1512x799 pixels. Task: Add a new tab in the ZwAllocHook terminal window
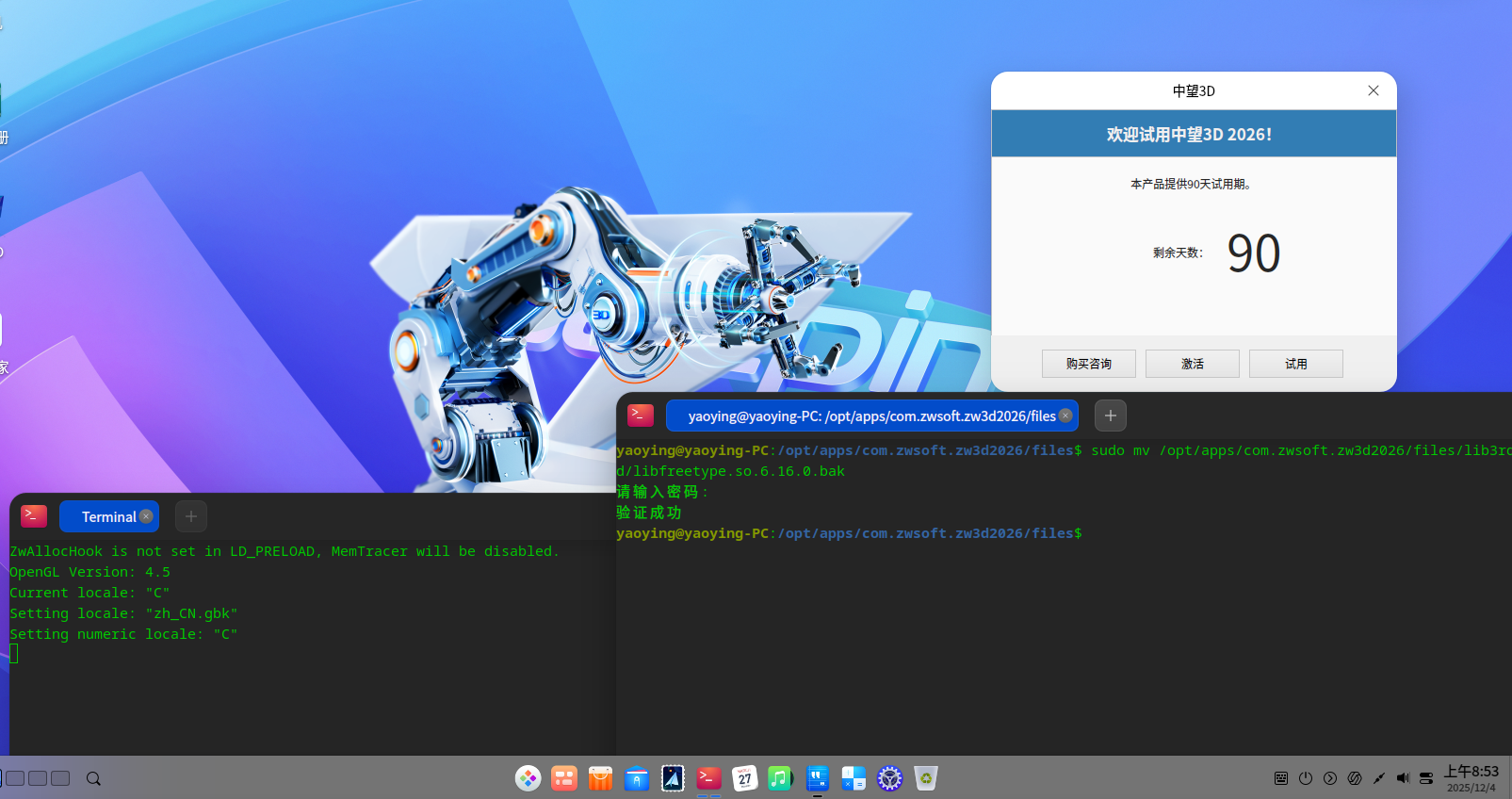pyautogui.click(x=191, y=516)
